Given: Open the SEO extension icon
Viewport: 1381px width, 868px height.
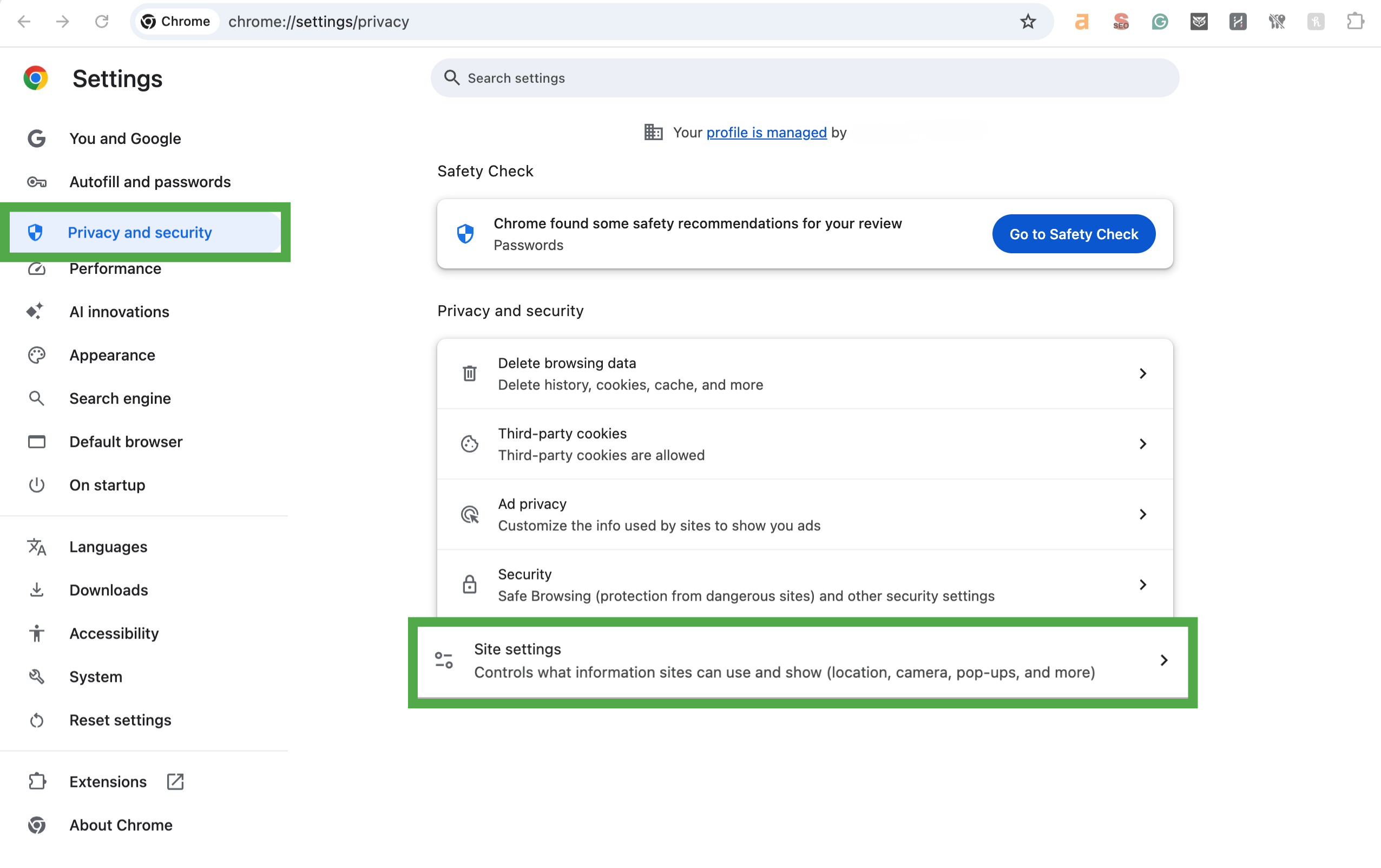Looking at the screenshot, I should pos(1121,22).
